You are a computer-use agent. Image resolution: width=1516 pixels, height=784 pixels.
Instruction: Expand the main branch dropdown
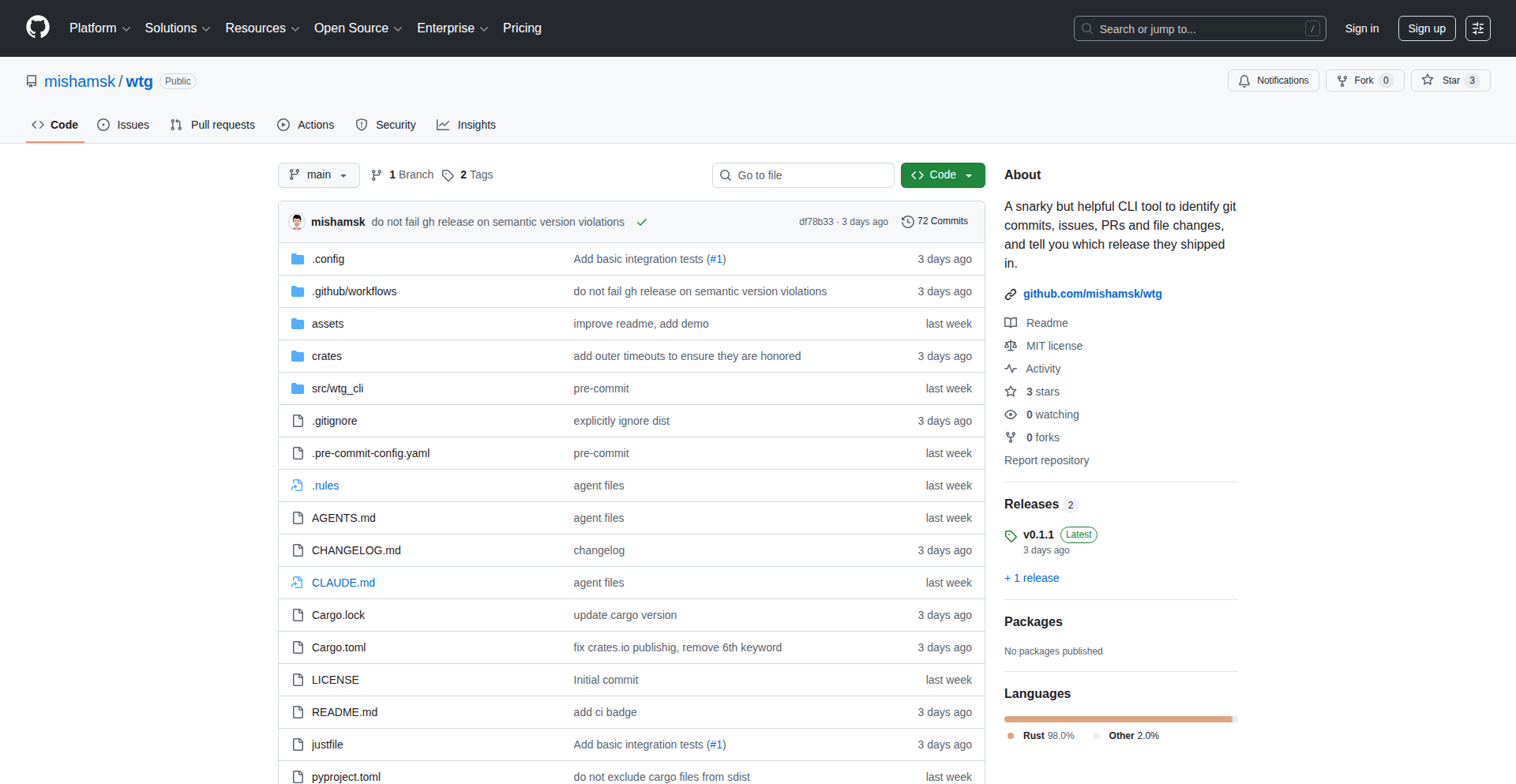[318, 175]
